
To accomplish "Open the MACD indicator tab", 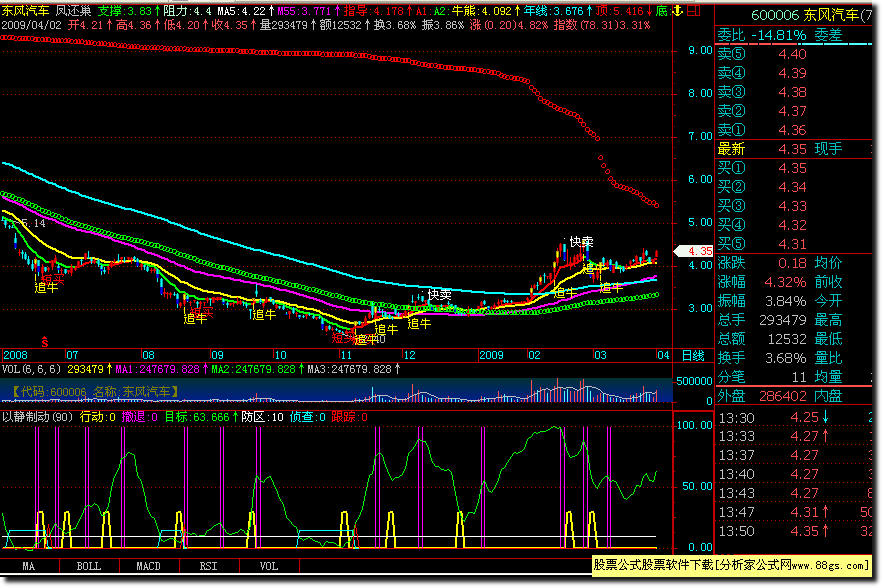I will (149, 565).
